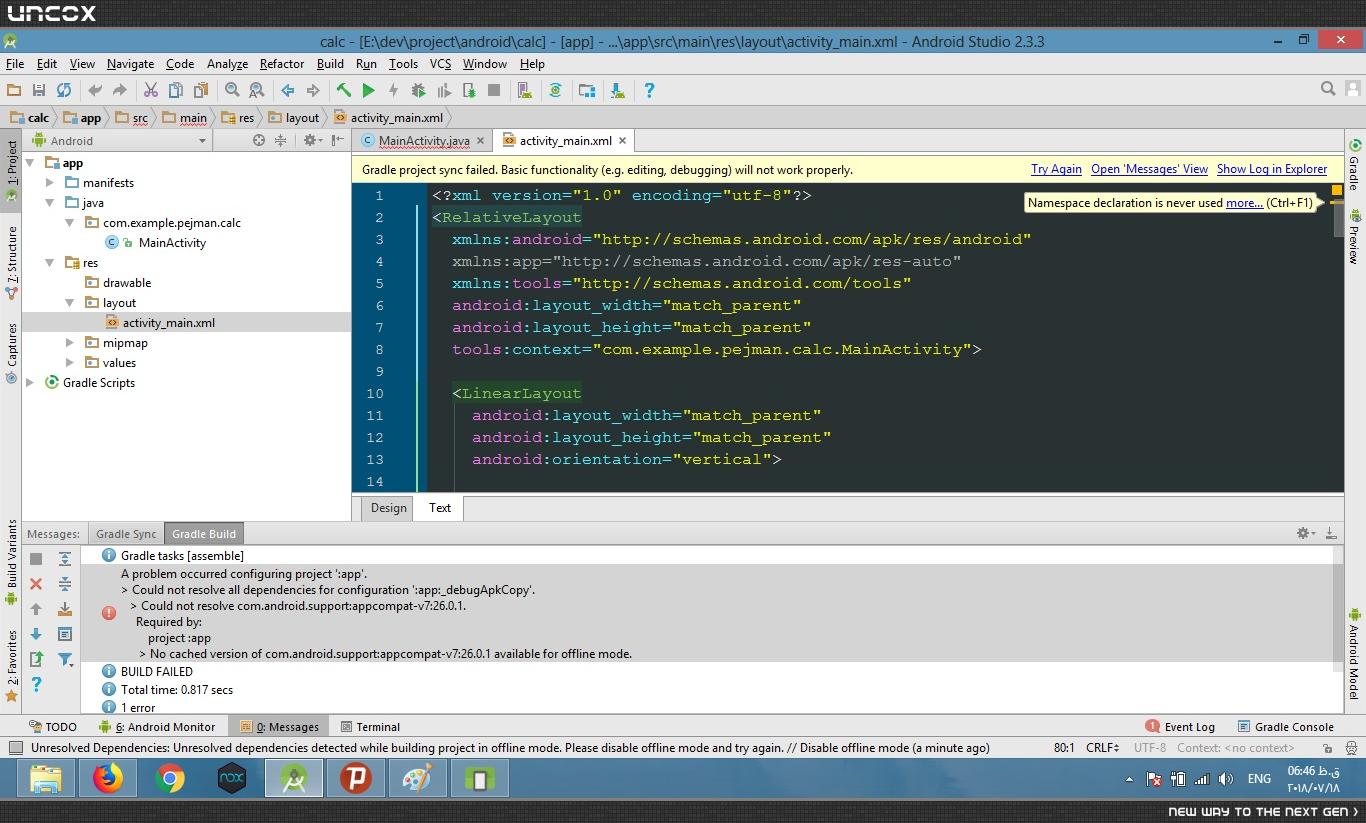Open the Build menu
The height and width of the screenshot is (823, 1366).
330,63
